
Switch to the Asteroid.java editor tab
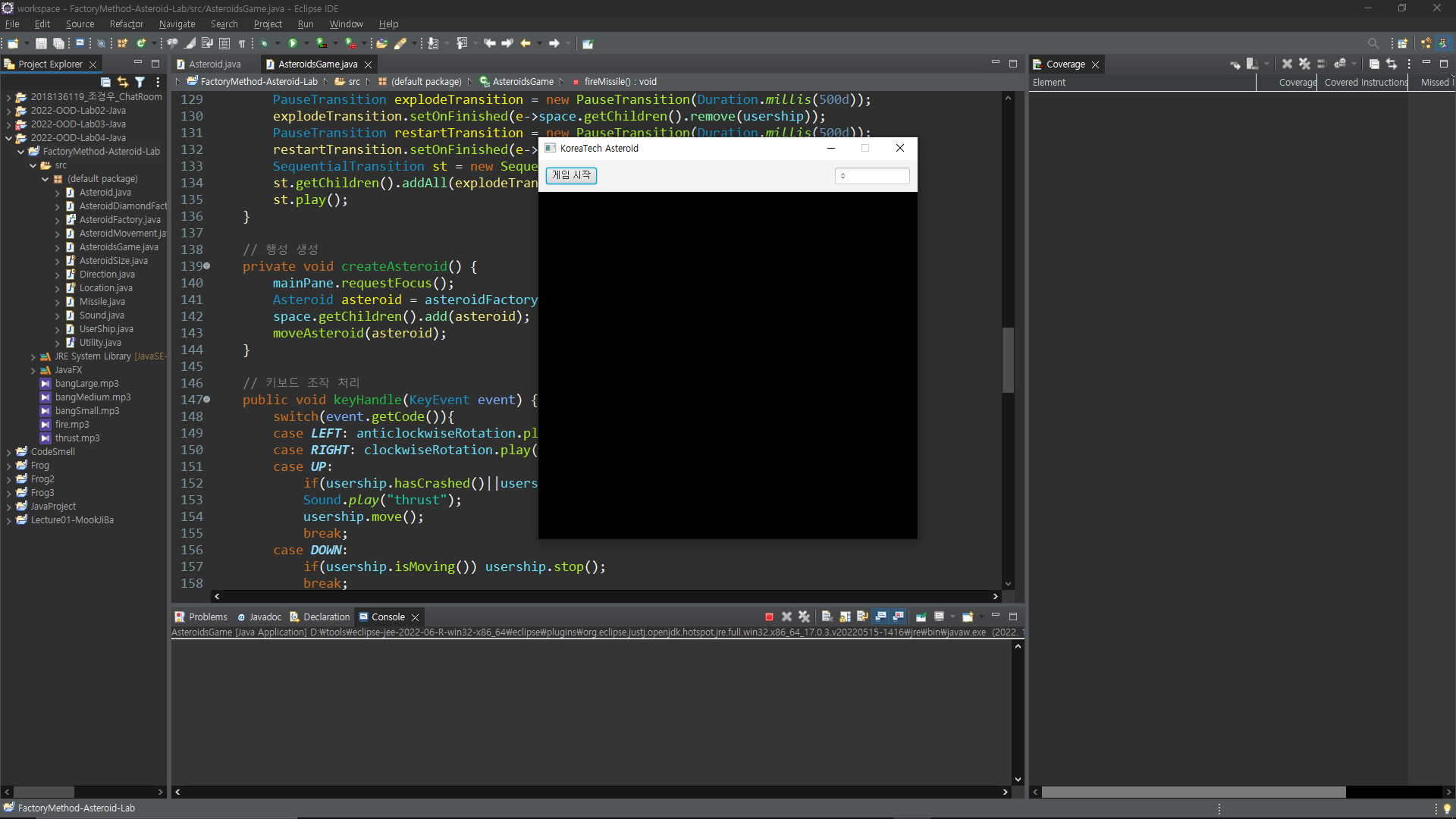click(x=215, y=64)
